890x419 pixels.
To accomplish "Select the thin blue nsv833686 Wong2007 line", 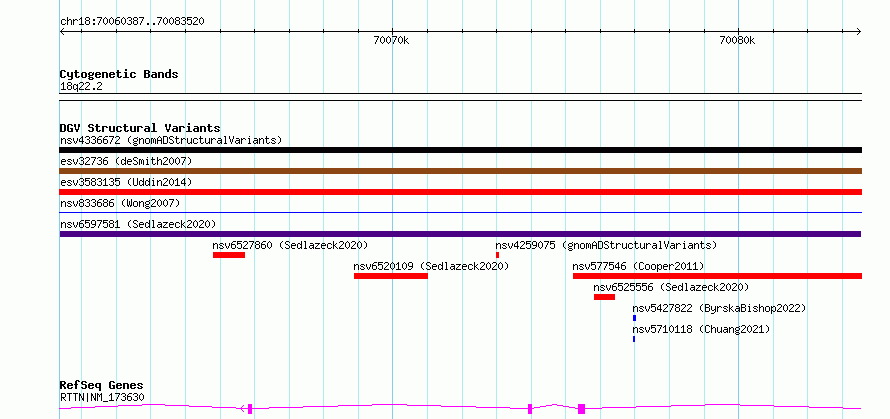I will (x=460, y=212).
